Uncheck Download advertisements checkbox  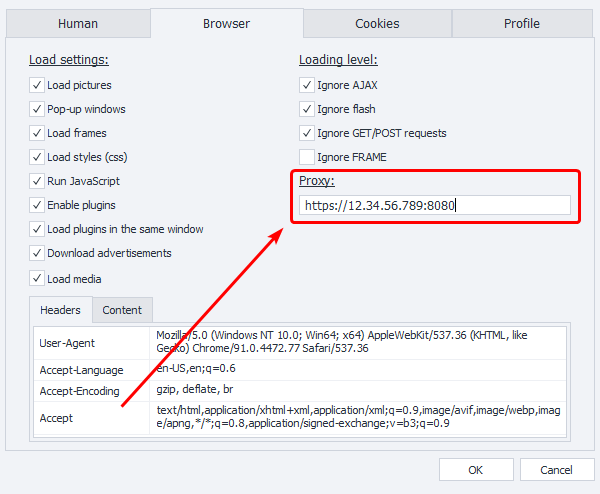[x=37, y=253]
